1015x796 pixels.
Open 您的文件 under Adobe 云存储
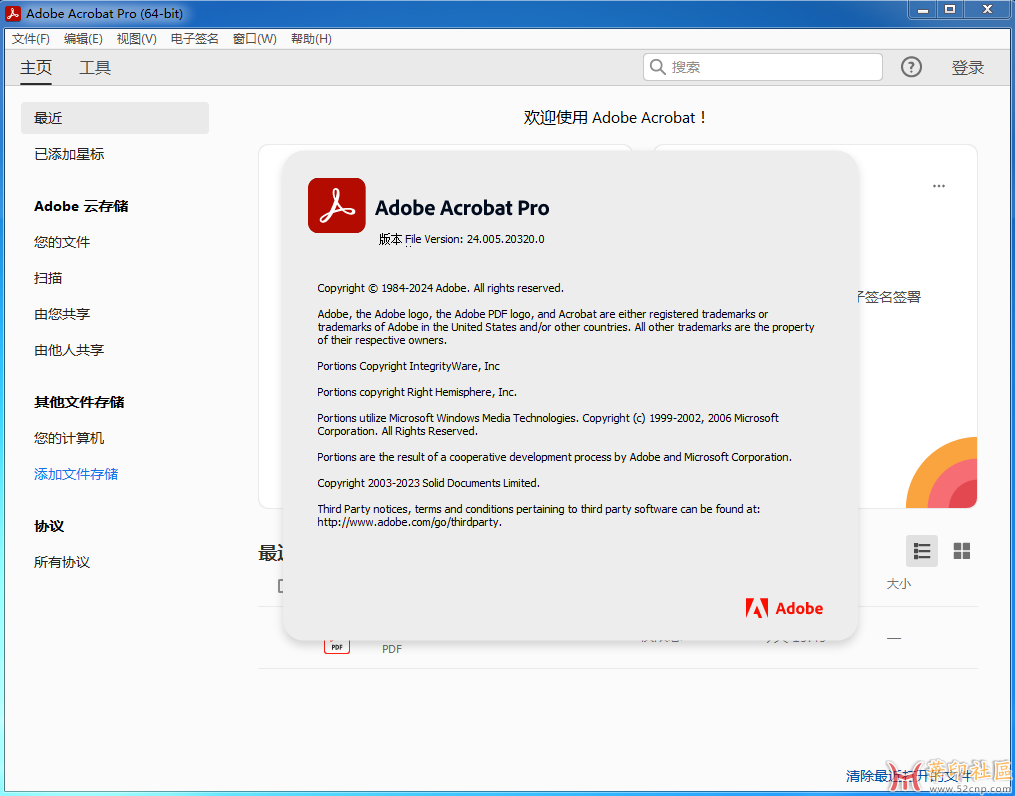click(x=62, y=242)
